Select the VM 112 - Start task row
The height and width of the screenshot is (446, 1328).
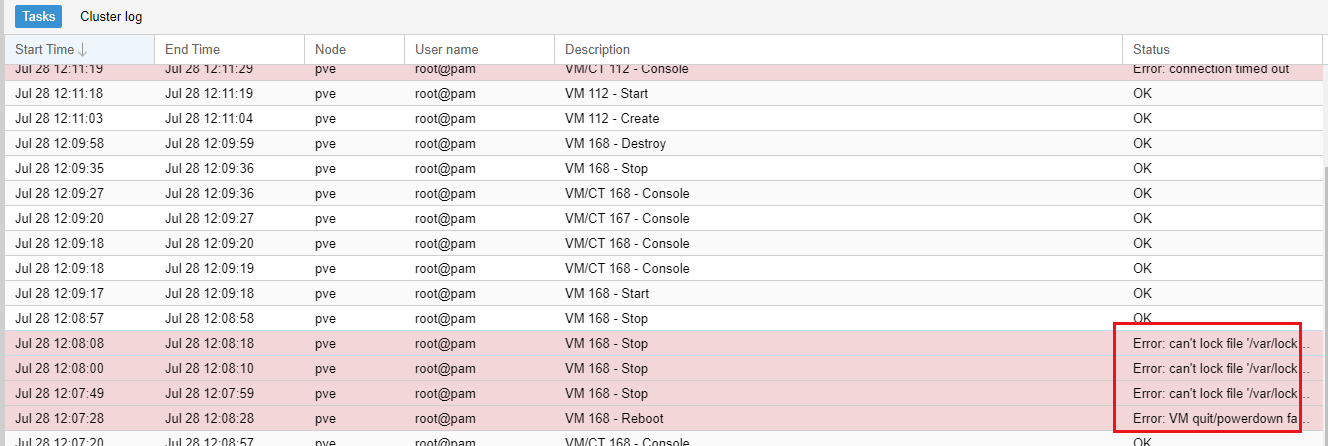coord(606,93)
